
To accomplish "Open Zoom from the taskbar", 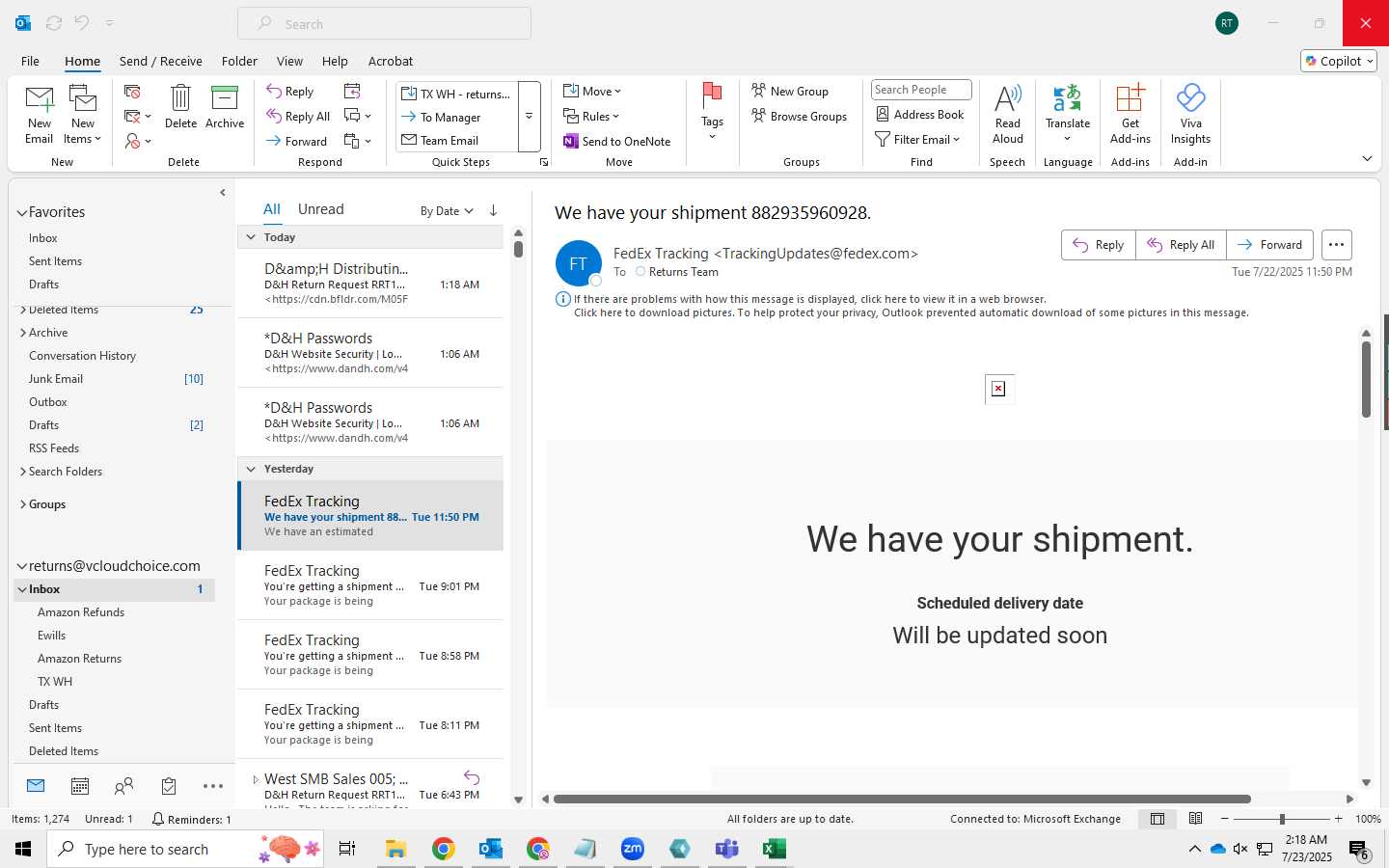I will pyautogui.click(x=633, y=849).
